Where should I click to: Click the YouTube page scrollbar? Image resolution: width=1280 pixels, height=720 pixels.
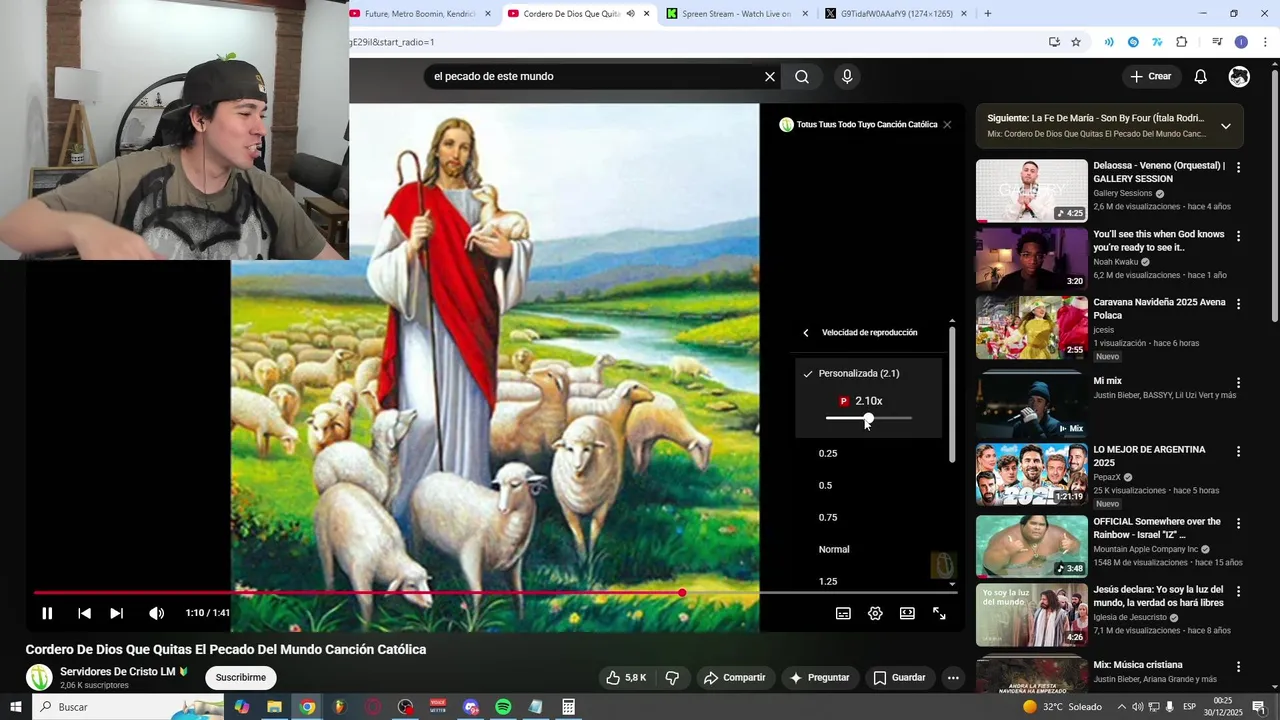point(1274,194)
